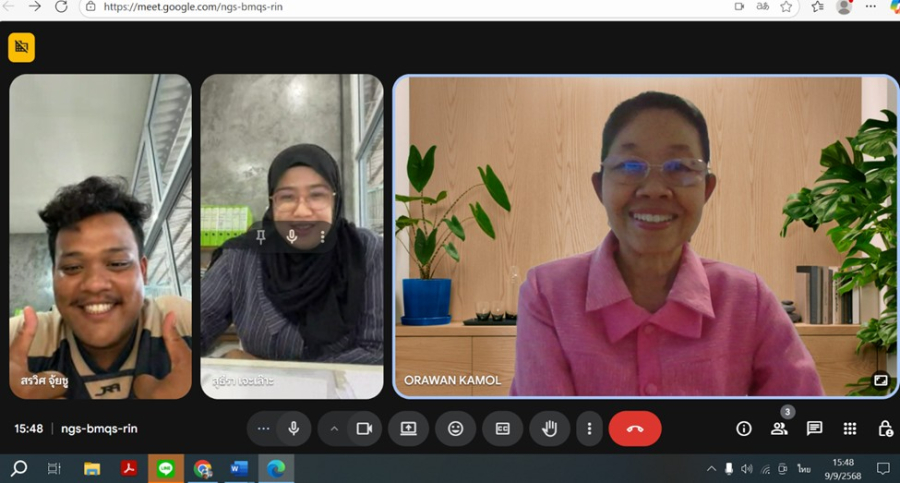Click the yellow icon at top left
900x483 pixels.
tap(21, 47)
